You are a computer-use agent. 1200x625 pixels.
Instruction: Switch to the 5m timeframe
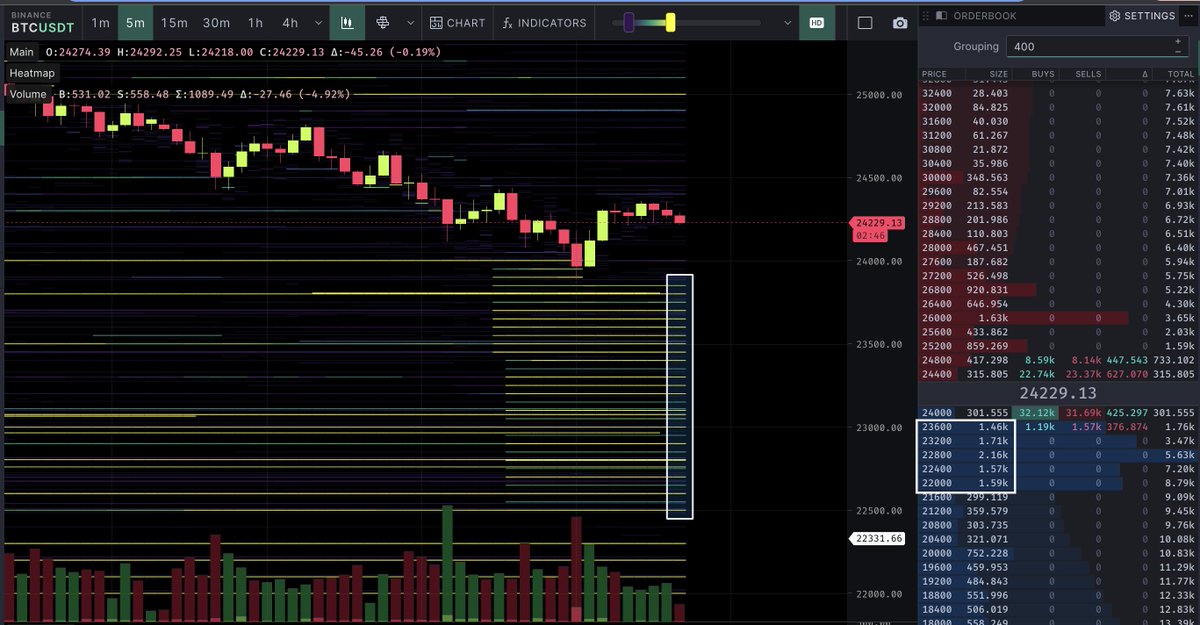[135, 22]
